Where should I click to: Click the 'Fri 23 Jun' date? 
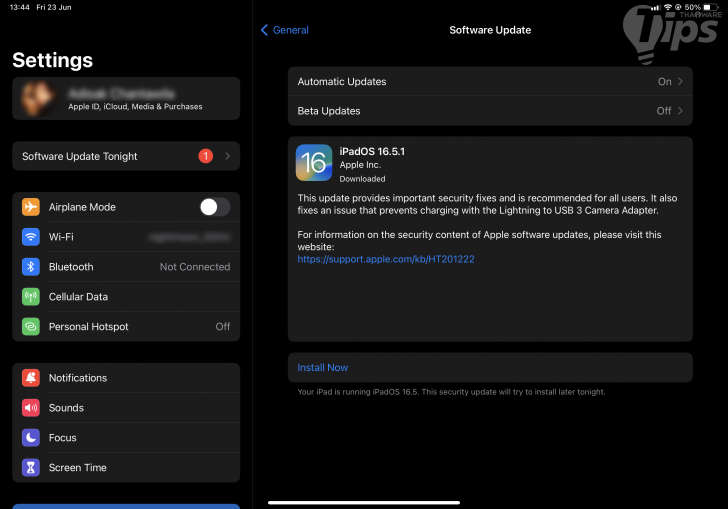point(54,7)
